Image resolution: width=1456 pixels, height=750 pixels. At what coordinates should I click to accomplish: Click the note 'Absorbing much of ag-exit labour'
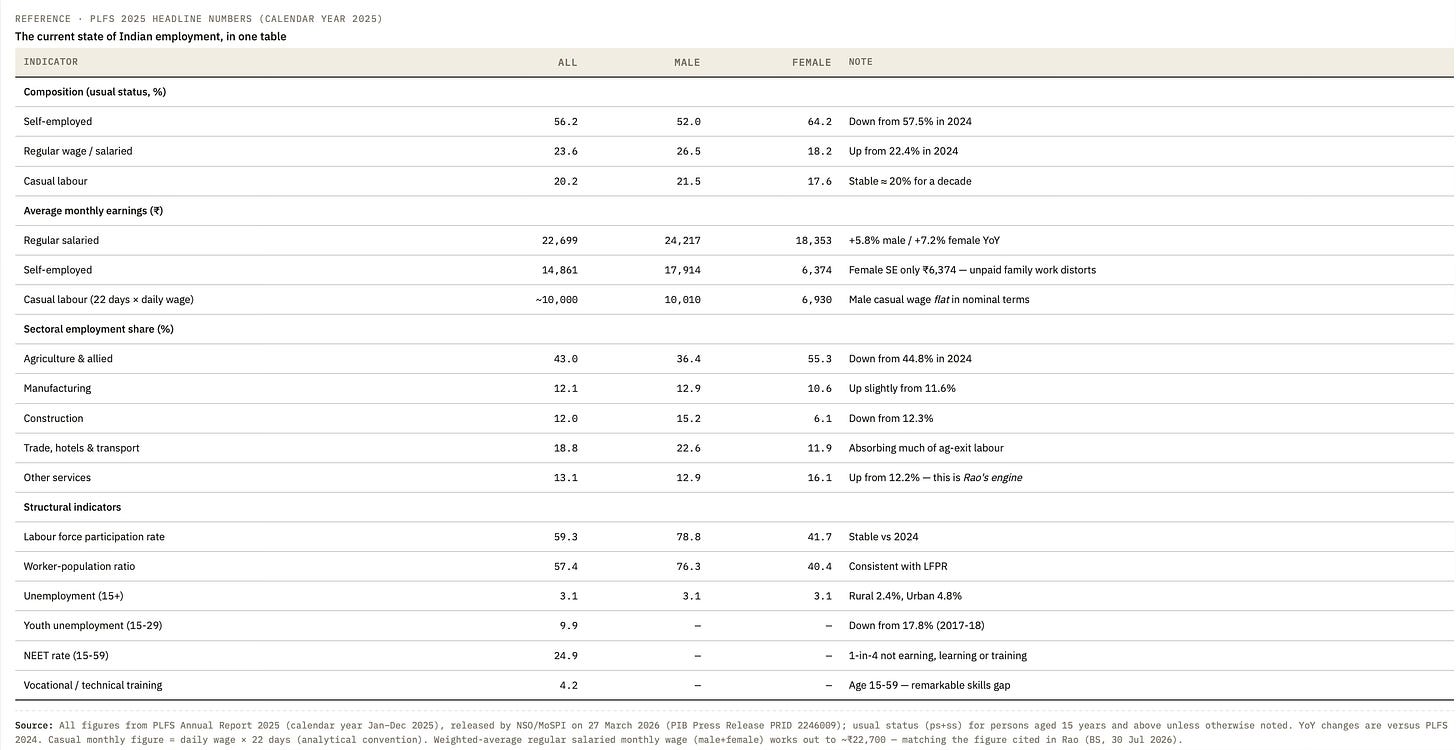pyautogui.click(x=926, y=448)
